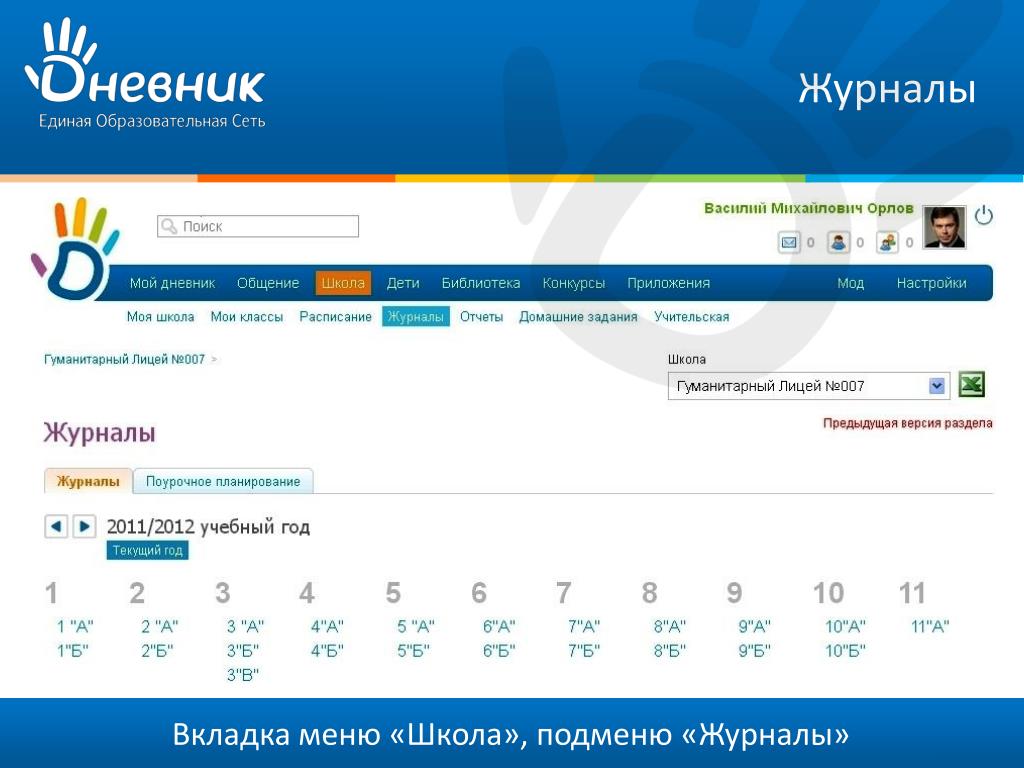
Task: Open journal for class 8"А"
Action: (670, 626)
